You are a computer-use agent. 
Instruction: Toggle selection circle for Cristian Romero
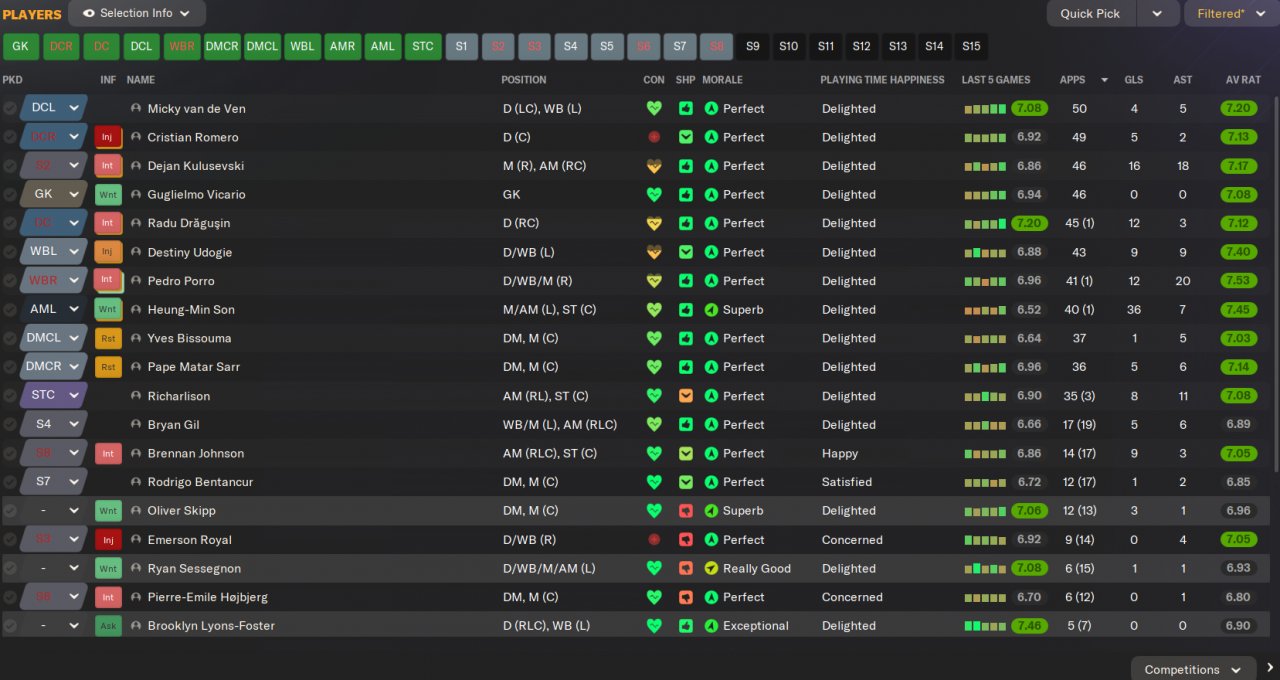pyautogui.click(x=10, y=137)
